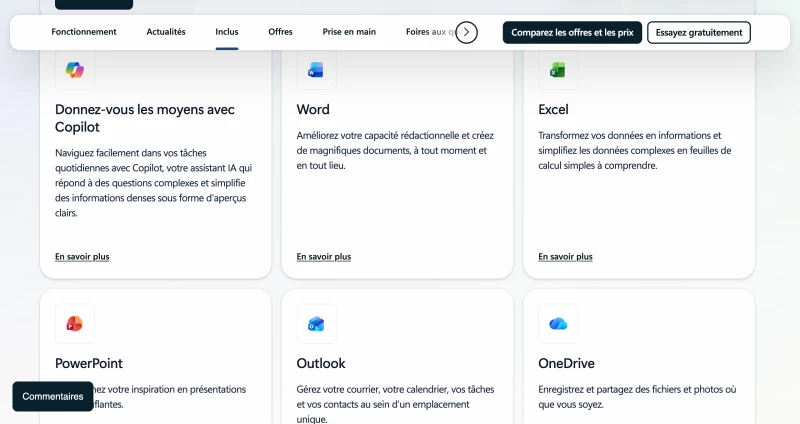The image size is (800, 424).
Task: Show more navigation tabs with arrow
Action: click(x=466, y=32)
